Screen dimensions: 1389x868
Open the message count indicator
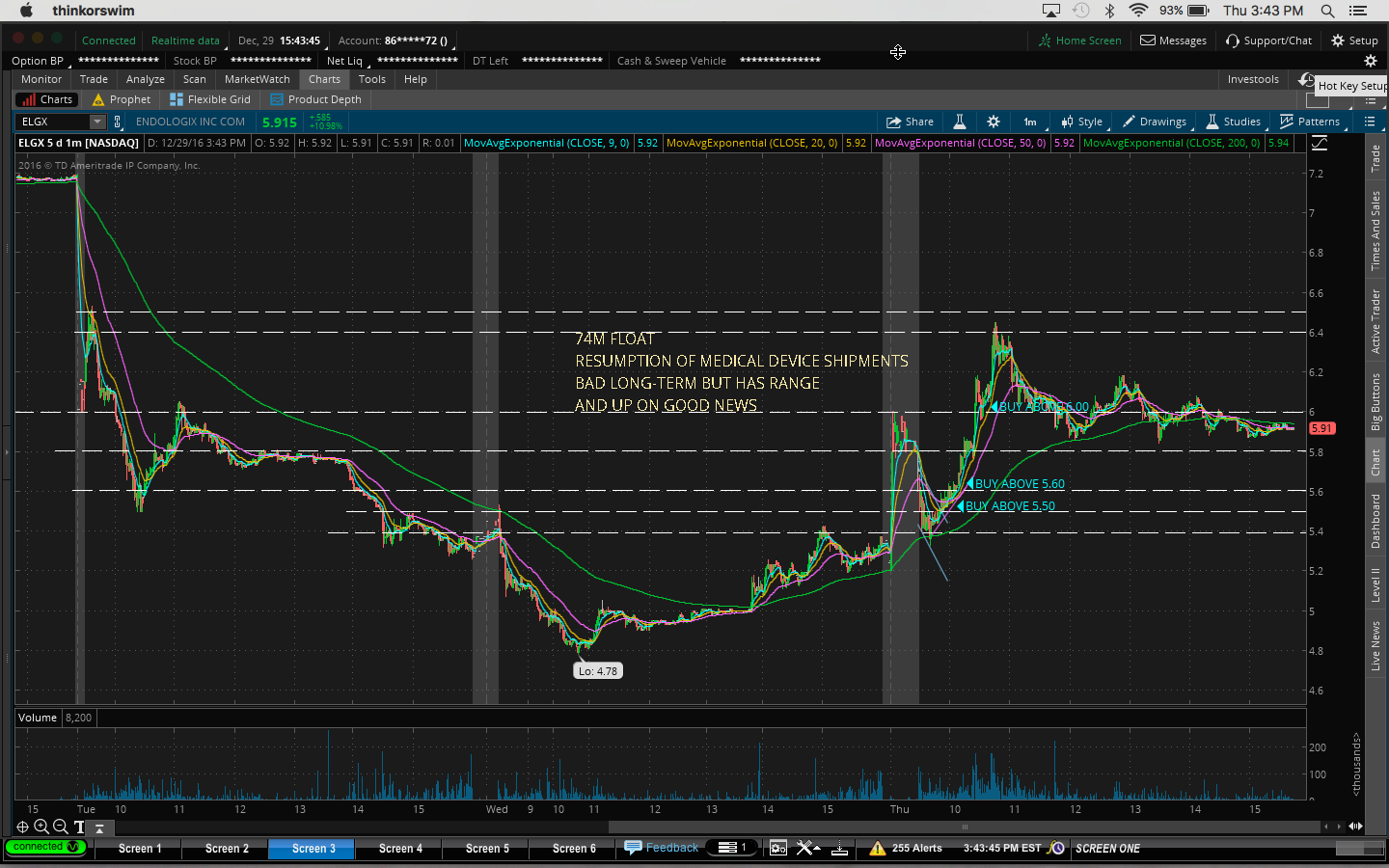click(733, 848)
